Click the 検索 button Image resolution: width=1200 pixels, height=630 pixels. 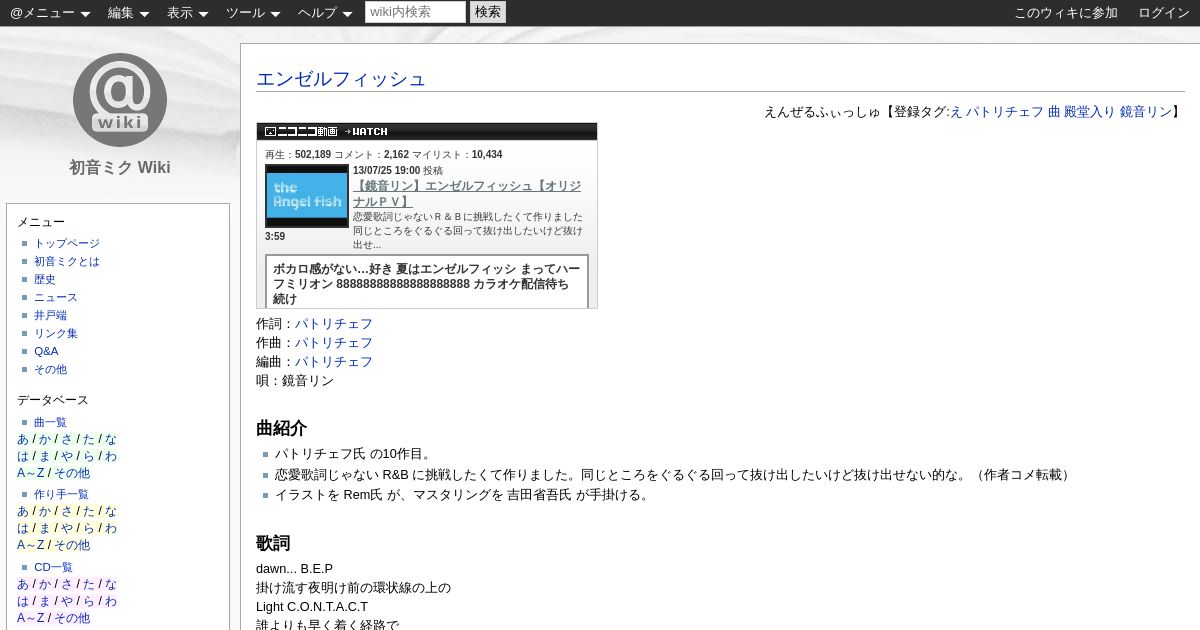pos(488,12)
